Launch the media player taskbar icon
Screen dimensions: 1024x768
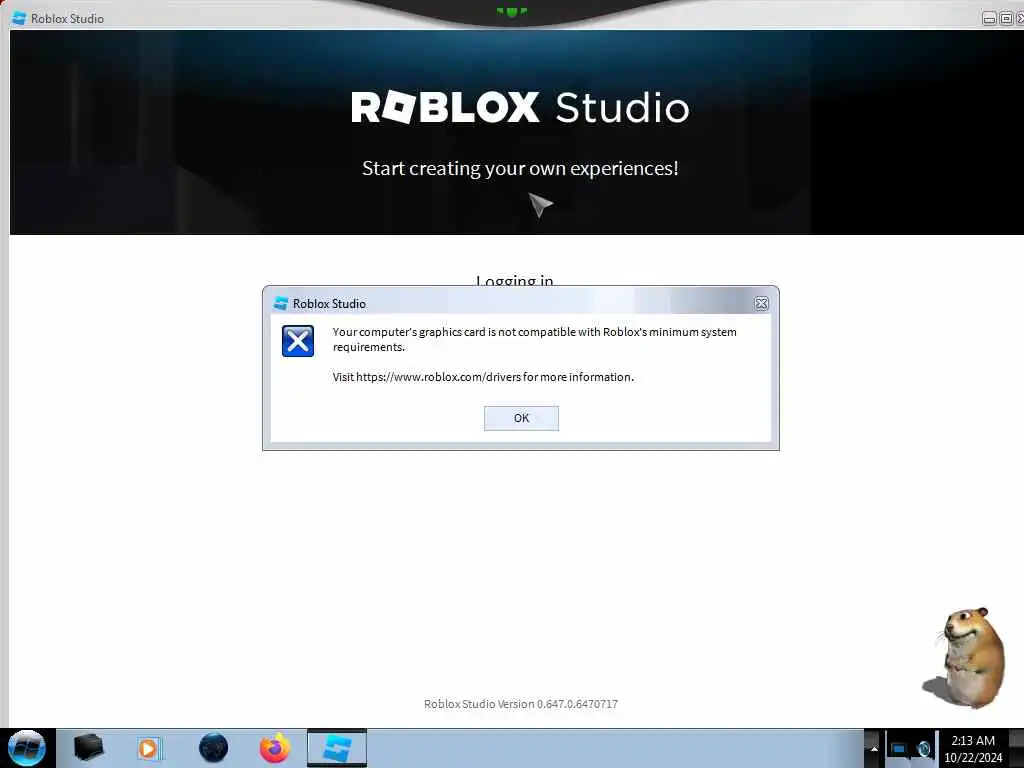point(148,748)
